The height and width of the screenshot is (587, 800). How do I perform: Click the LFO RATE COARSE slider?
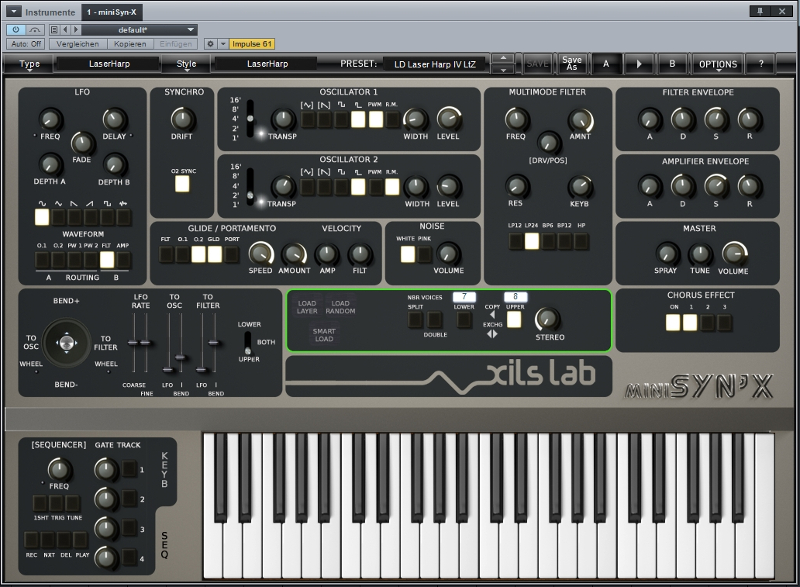(x=134, y=343)
